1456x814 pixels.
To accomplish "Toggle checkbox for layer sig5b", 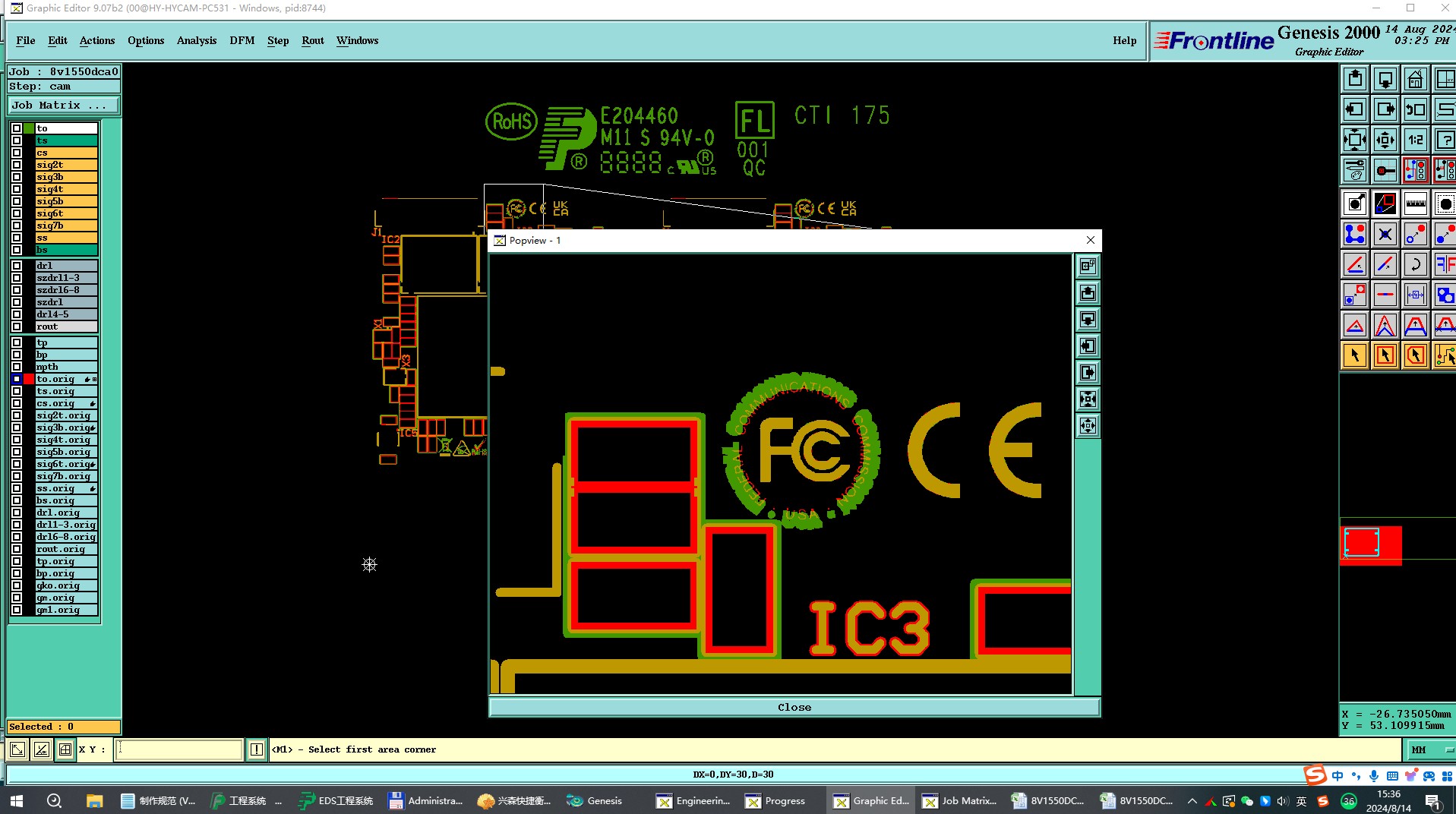I will (17, 201).
